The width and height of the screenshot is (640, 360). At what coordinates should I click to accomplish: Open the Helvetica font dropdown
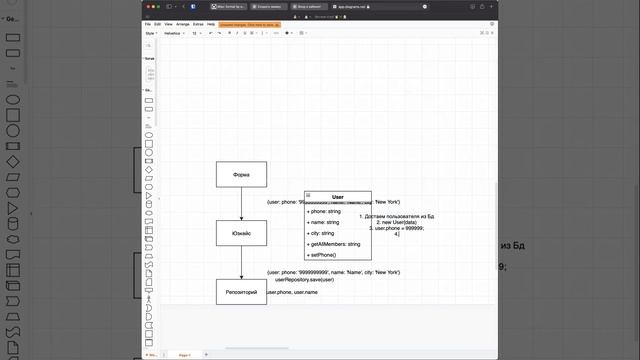tap(174, 33)
